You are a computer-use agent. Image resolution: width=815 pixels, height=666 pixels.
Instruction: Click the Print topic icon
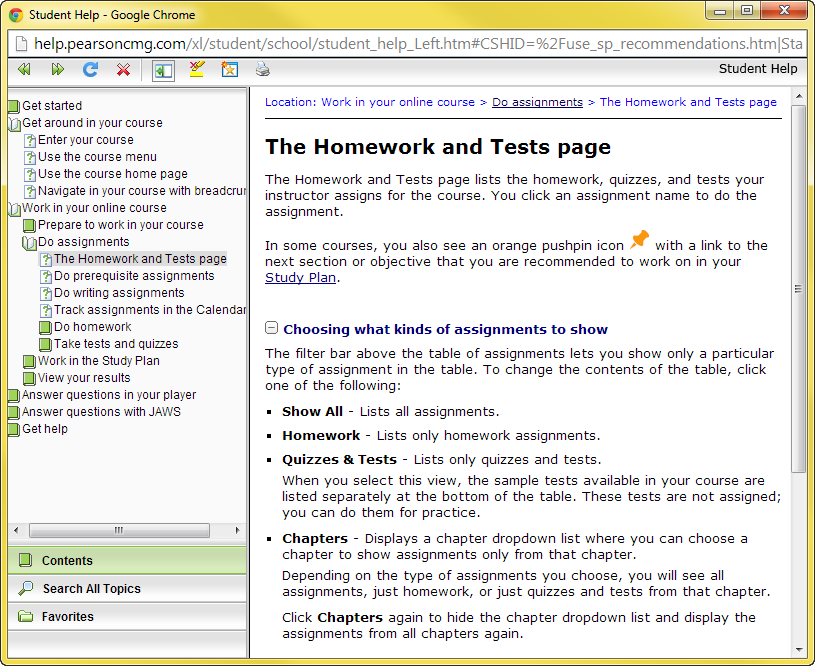tap(262, 69)
